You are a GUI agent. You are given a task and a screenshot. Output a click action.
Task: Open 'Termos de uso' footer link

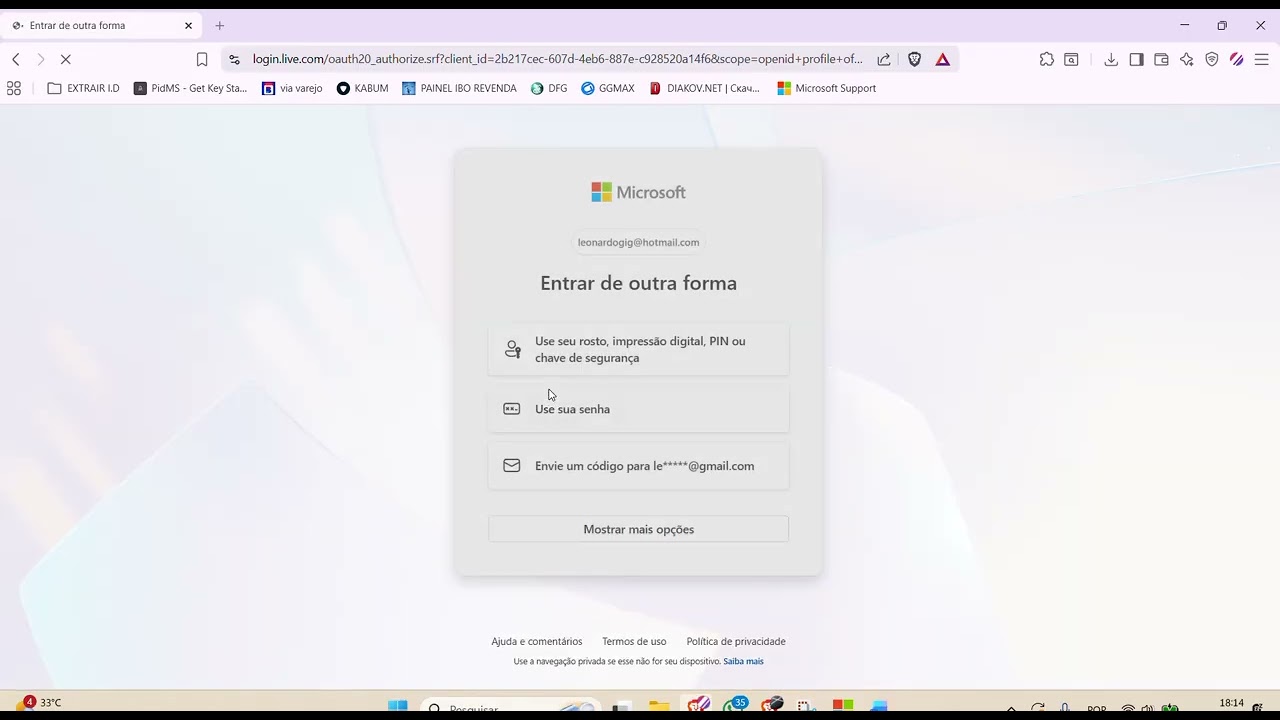[x=634, y=641]
